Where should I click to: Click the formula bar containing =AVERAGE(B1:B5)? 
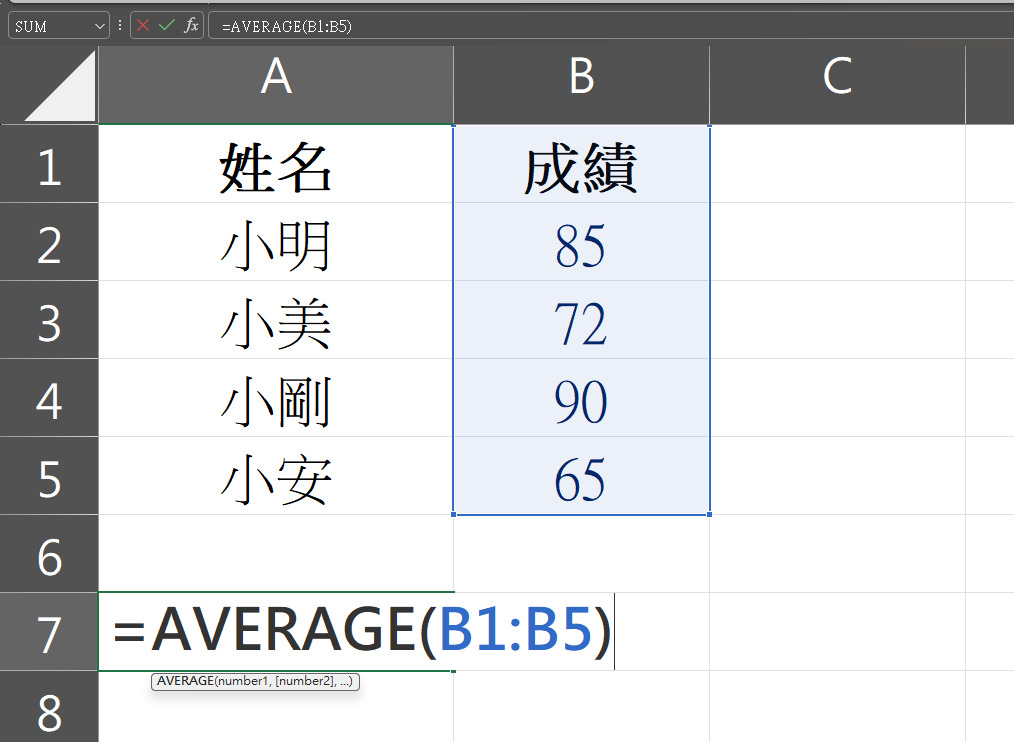611,27
